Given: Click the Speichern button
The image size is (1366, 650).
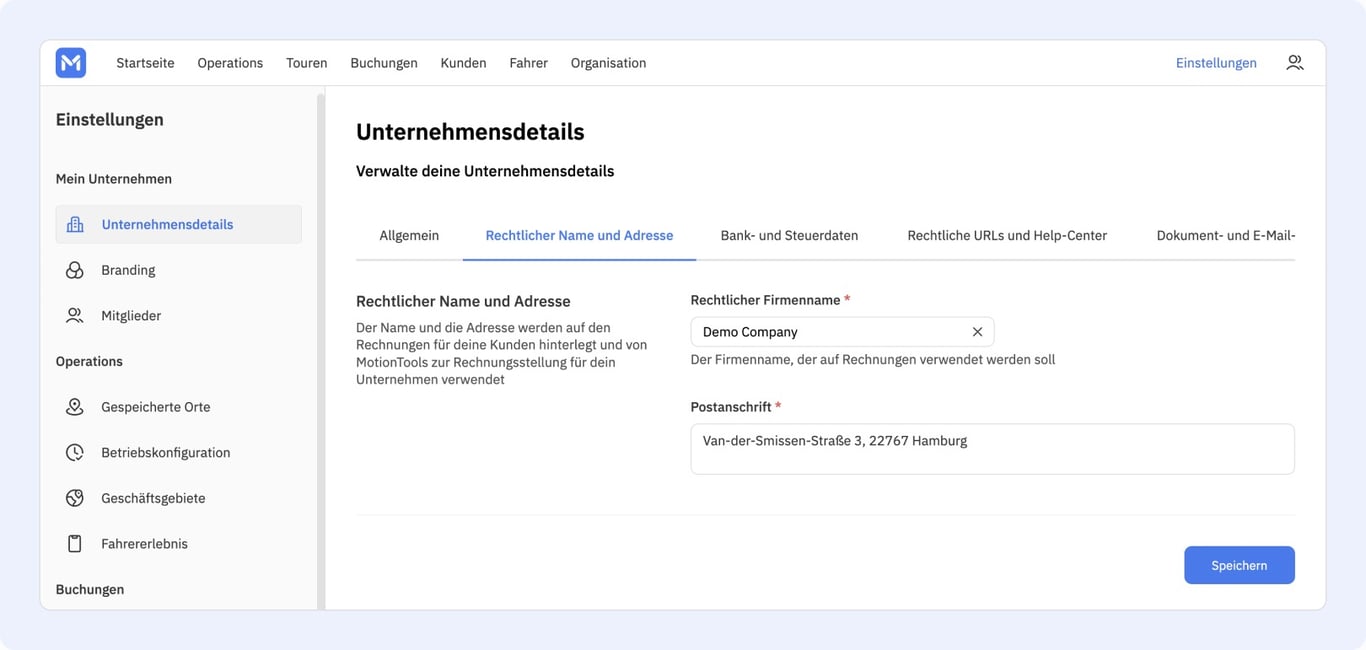Looking at the screenshot, I should (1239, 565).
